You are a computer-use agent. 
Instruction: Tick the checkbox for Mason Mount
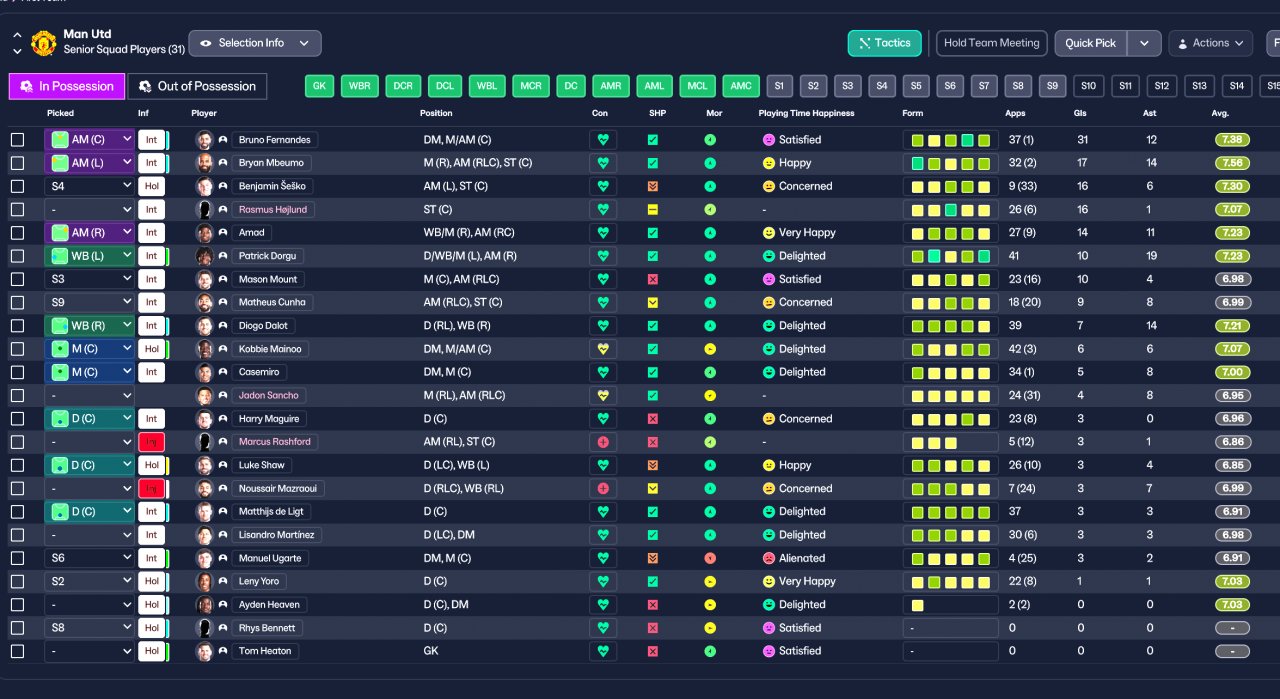(17, 279)
